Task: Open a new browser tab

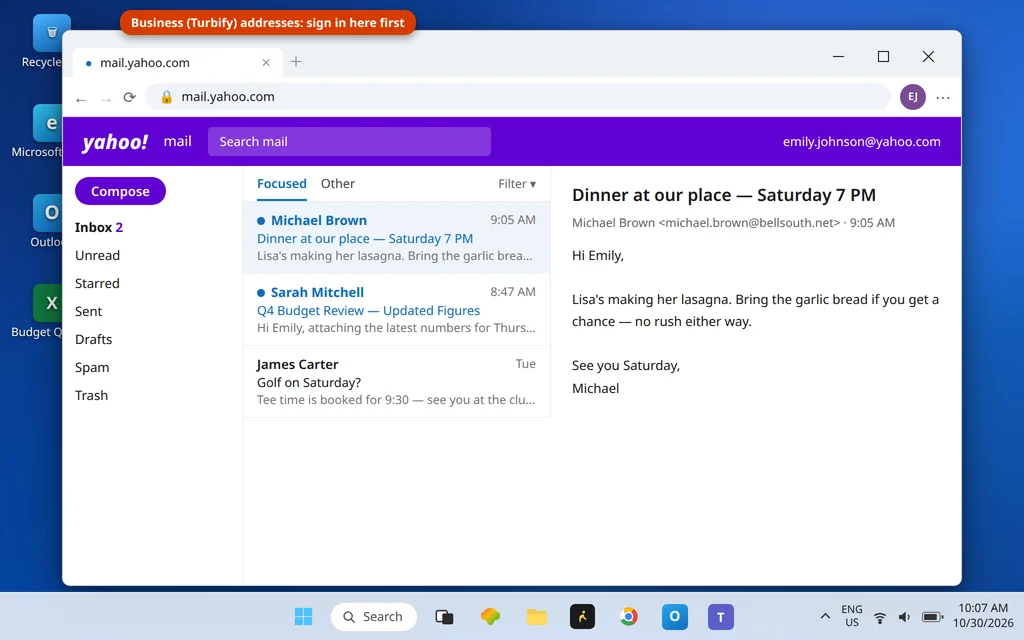Action: tap(296, 62)
